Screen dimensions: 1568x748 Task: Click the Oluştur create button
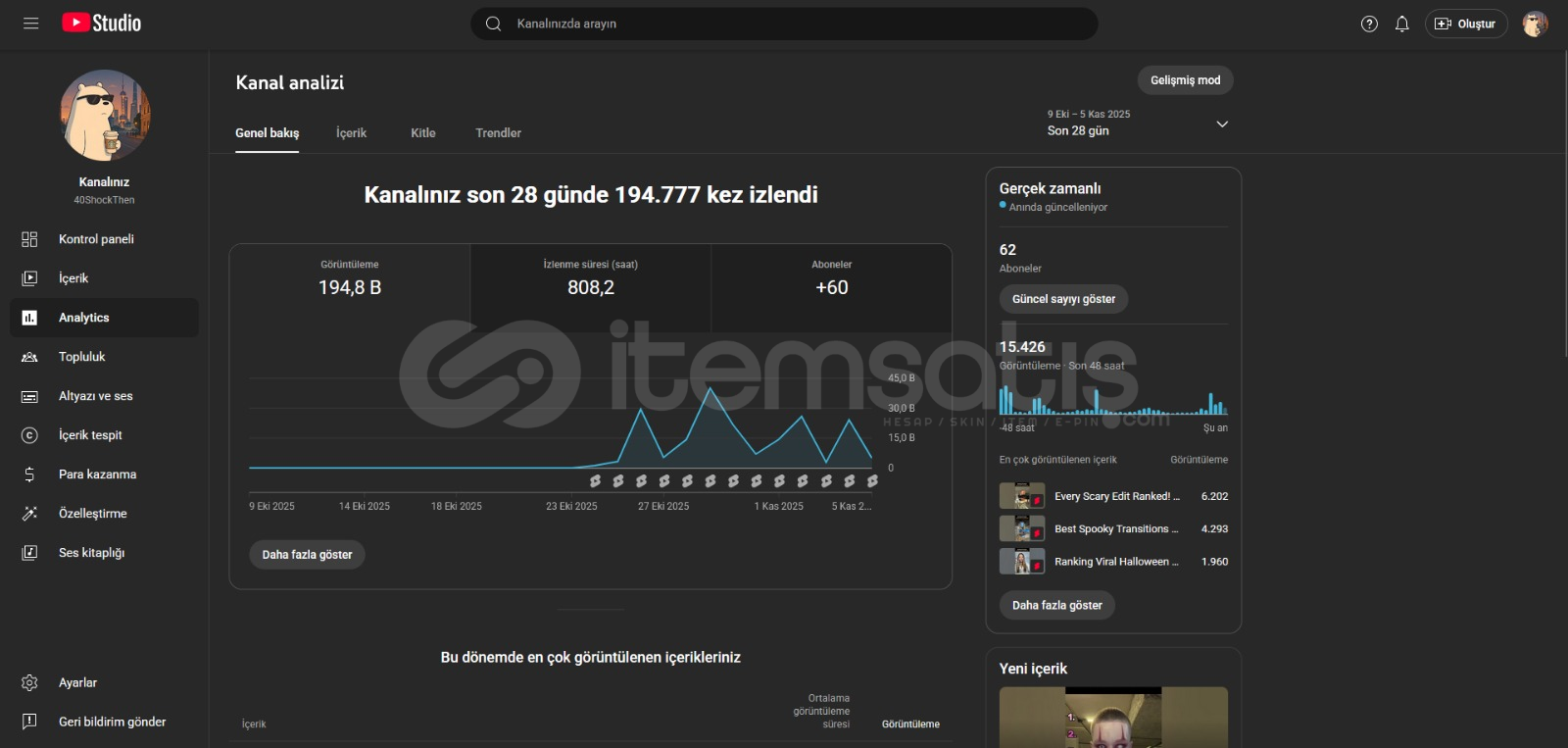pyautogui.click(x=1466, y=24)
